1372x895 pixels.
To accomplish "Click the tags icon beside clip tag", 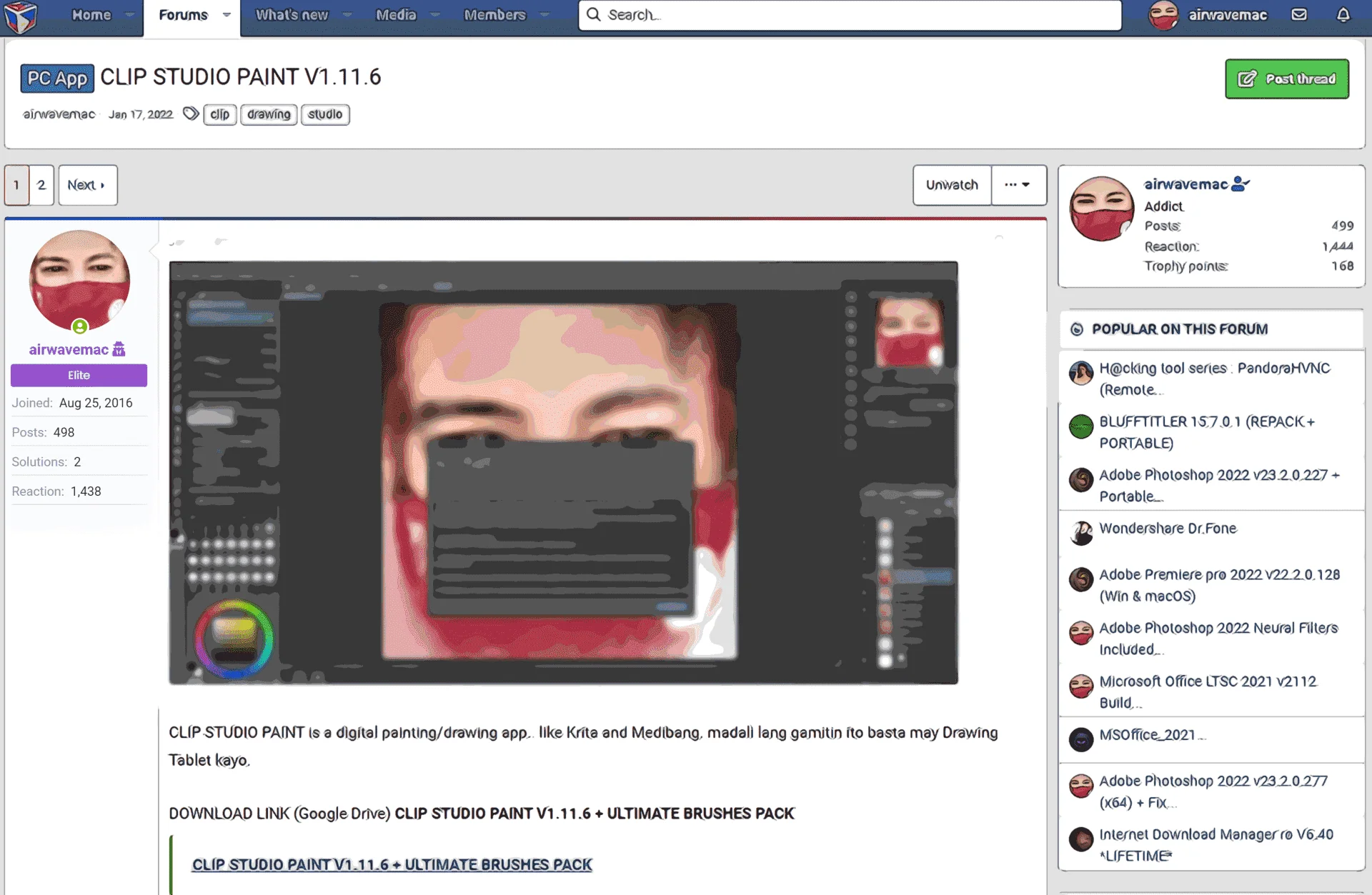I will pos(190,114).
